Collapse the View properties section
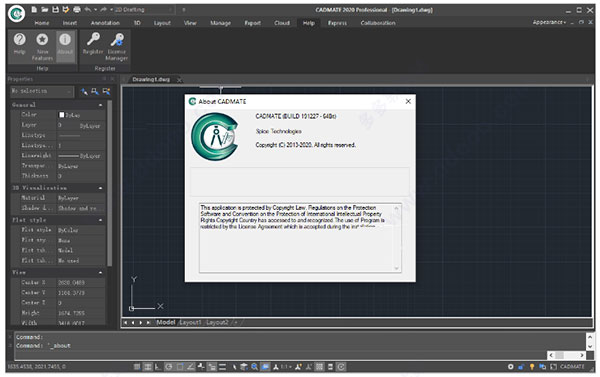The height and width of the screenshot is (377, 600). (100, 273)
